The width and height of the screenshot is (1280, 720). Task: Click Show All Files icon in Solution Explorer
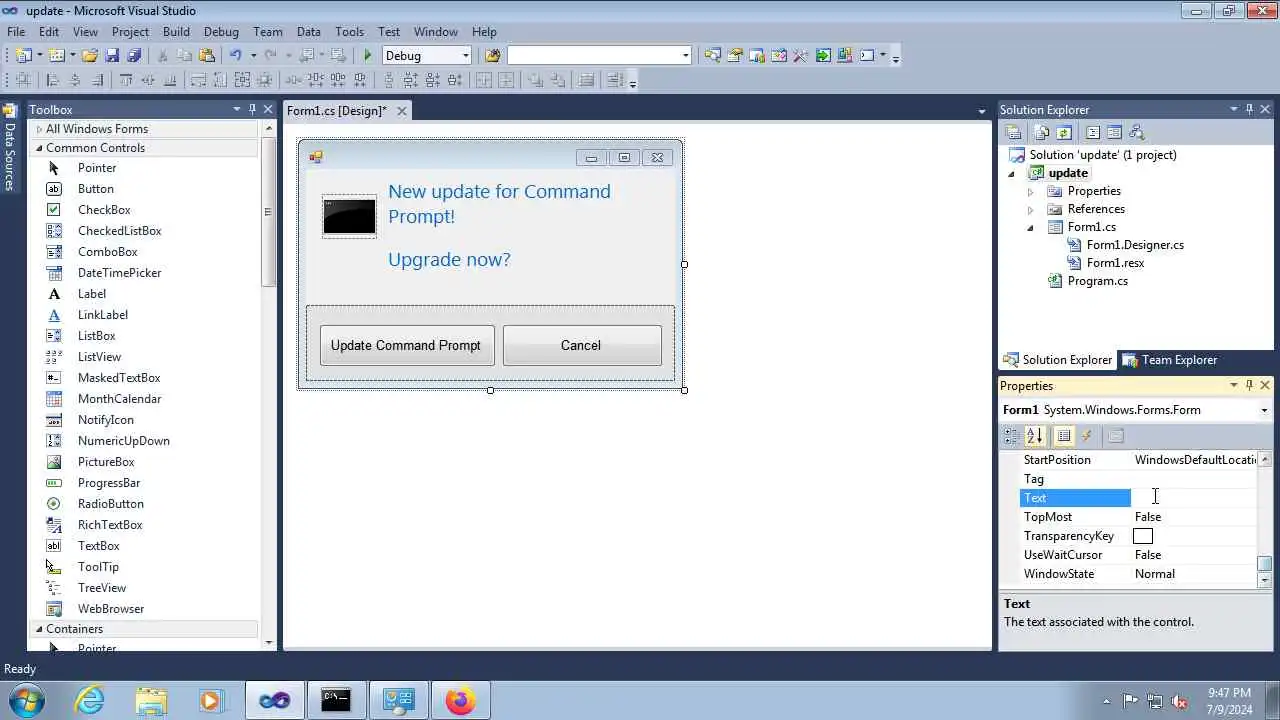(x=1042, y=132)
